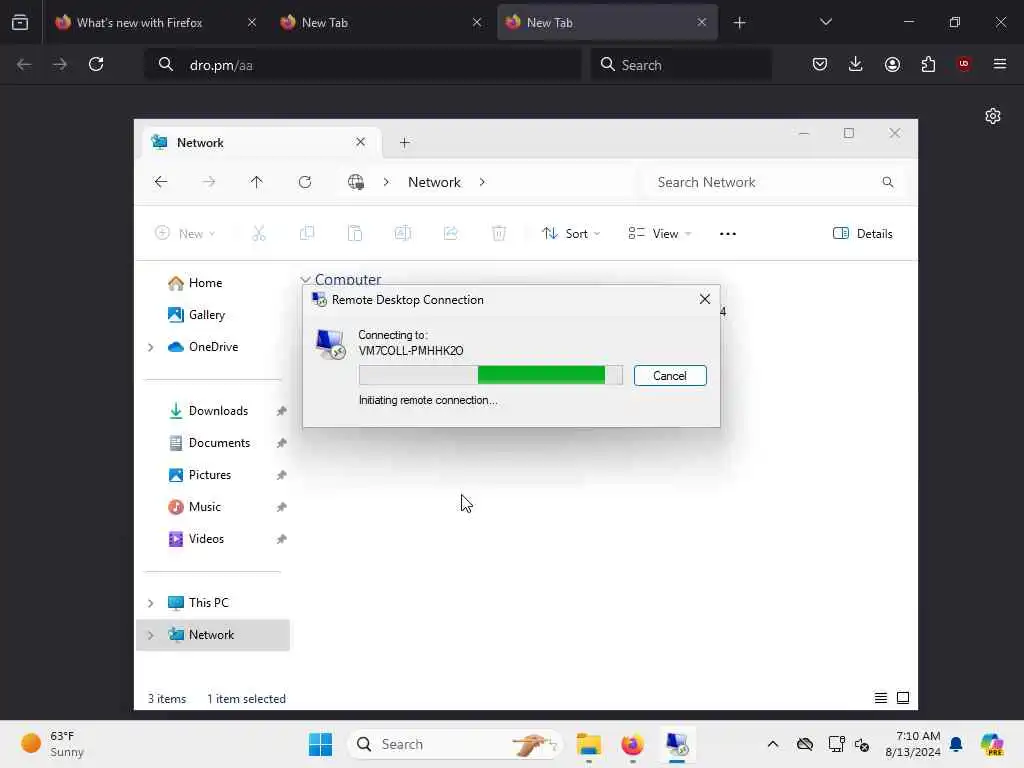Screen dimensions: 1024x768
Task: Open Windows Start menu
Action: (320, 744)
